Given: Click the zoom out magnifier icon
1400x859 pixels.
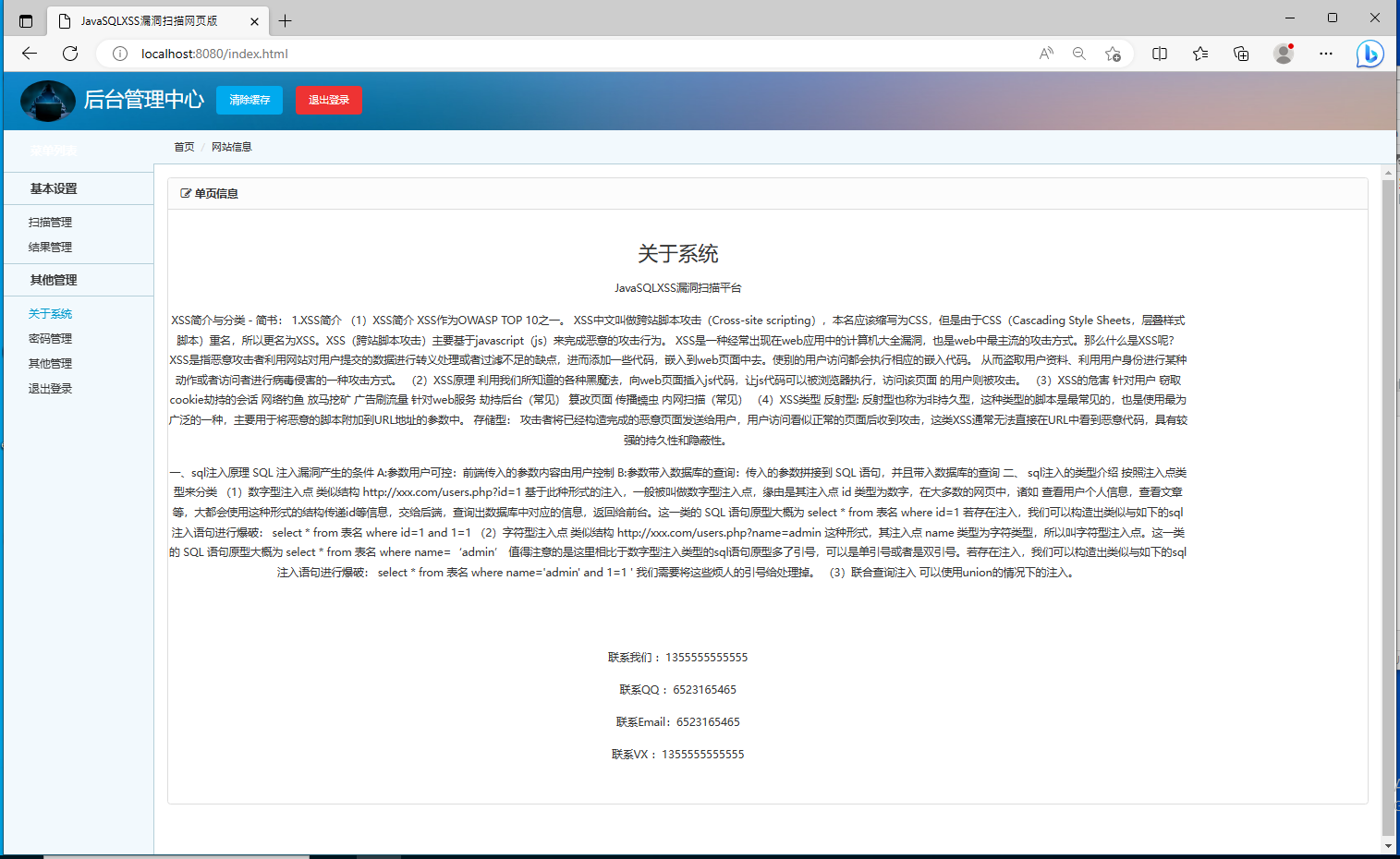Looking at the screenshot, I should (x=1078, y=54).
